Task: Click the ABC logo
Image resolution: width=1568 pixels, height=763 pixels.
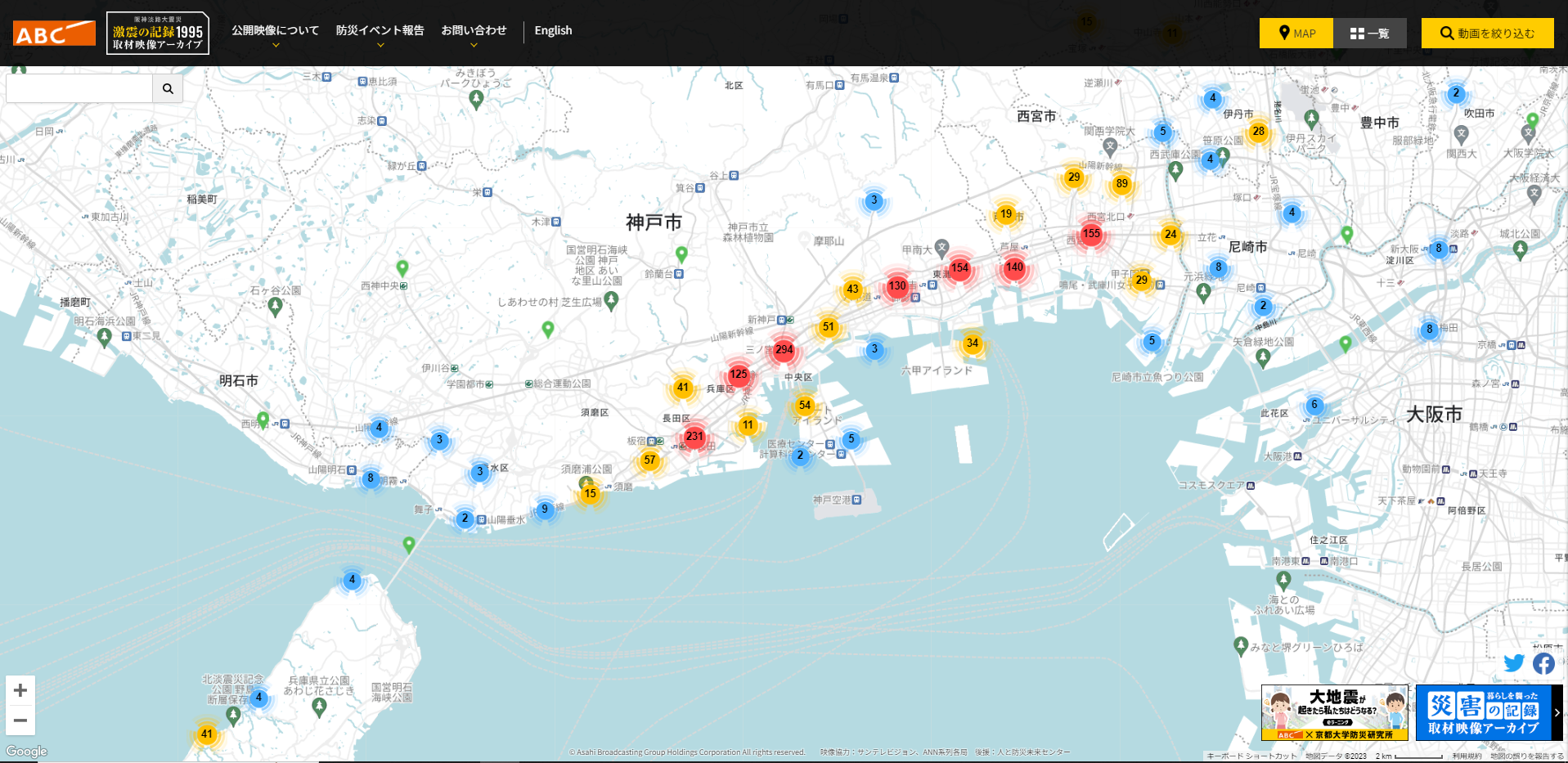Action: click(x=54, y=34)
